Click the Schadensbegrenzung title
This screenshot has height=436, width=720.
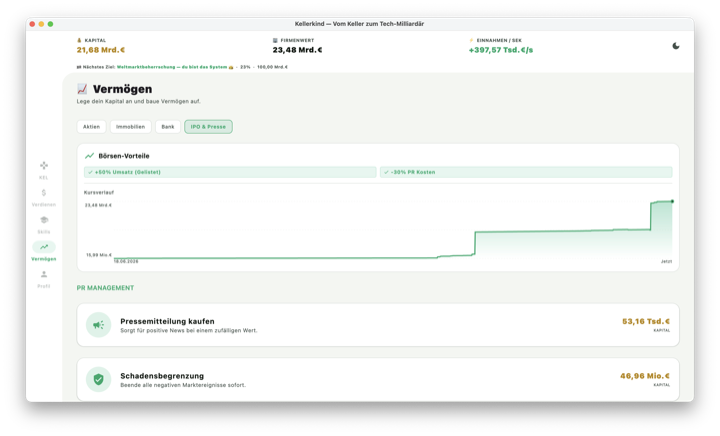162,376
